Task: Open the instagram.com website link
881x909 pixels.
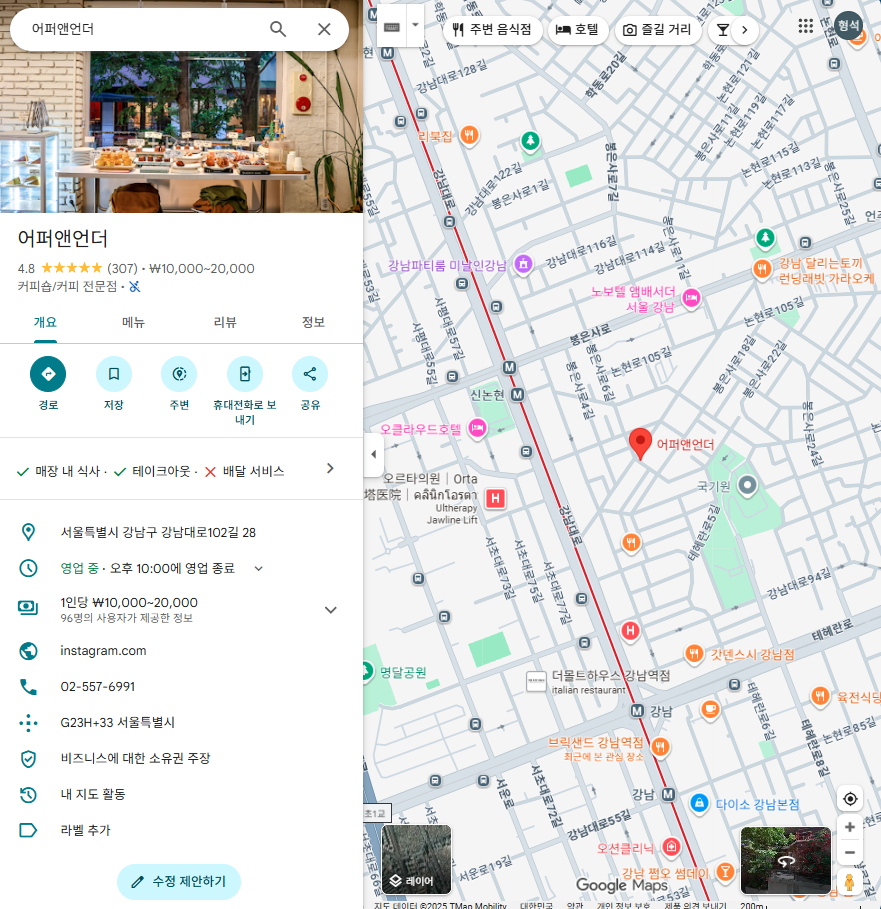Action: [x=103, y=650]
